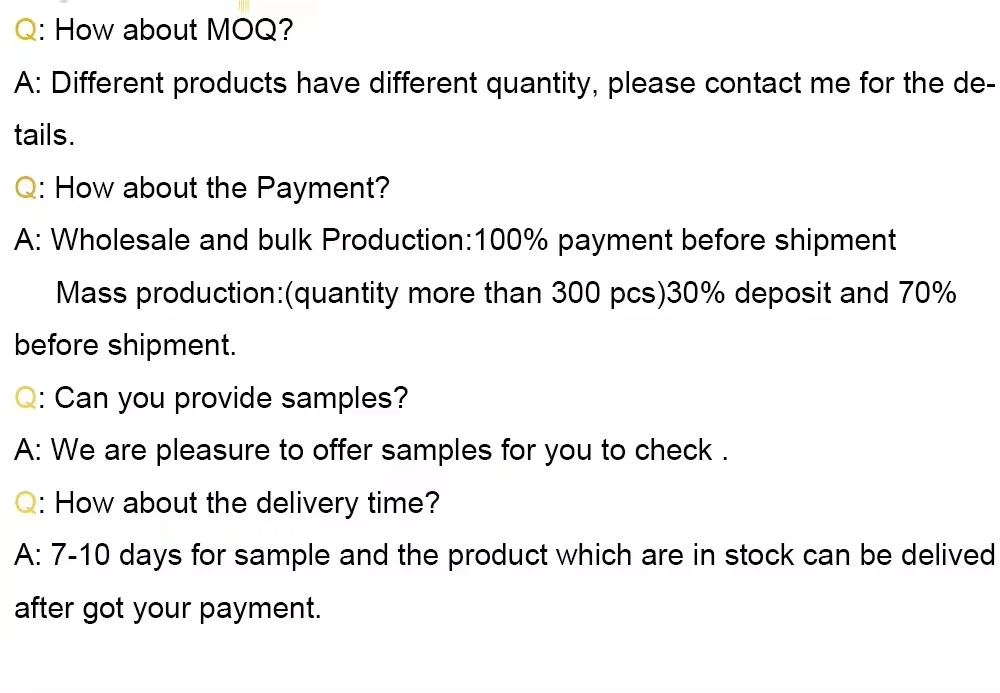Click the "after got your payment." line
This screenshot has height=693, width=1000.
[168, 609]
